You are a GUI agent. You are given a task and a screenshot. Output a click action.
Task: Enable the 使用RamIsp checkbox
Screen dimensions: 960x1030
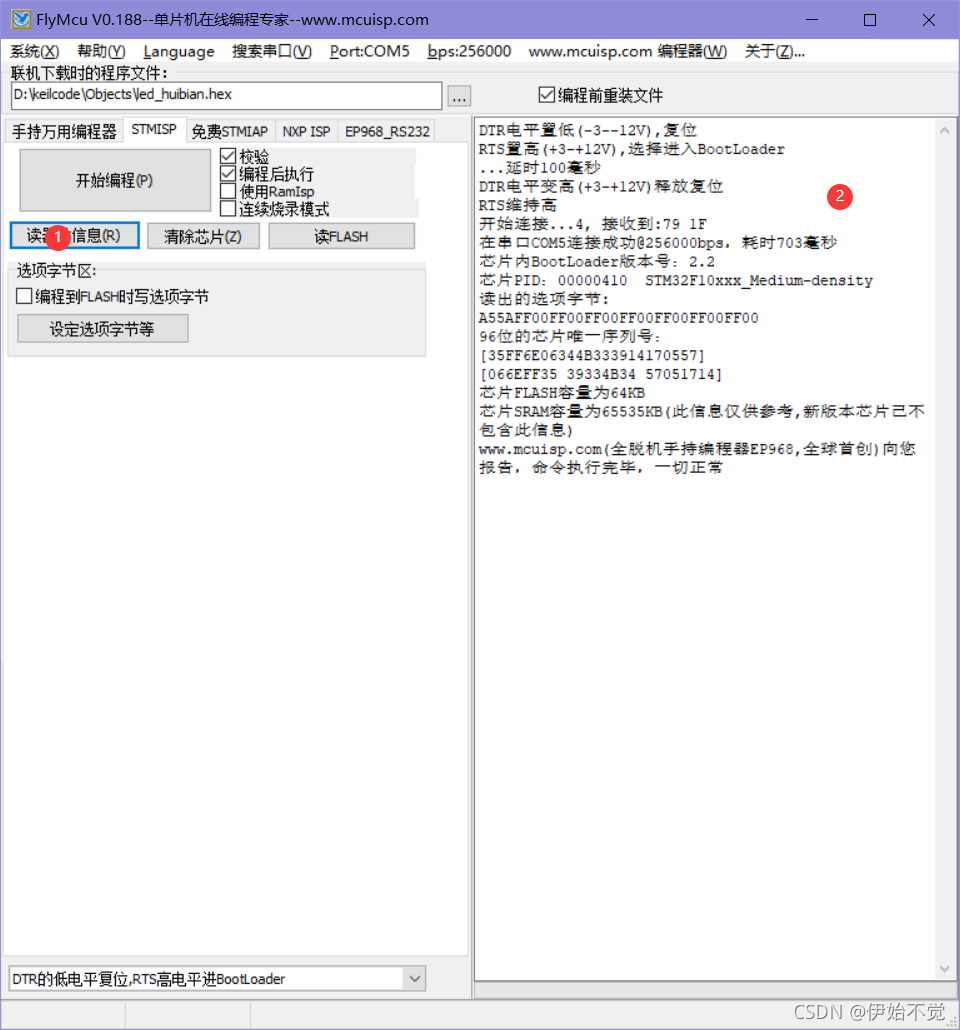pos(228,190)
